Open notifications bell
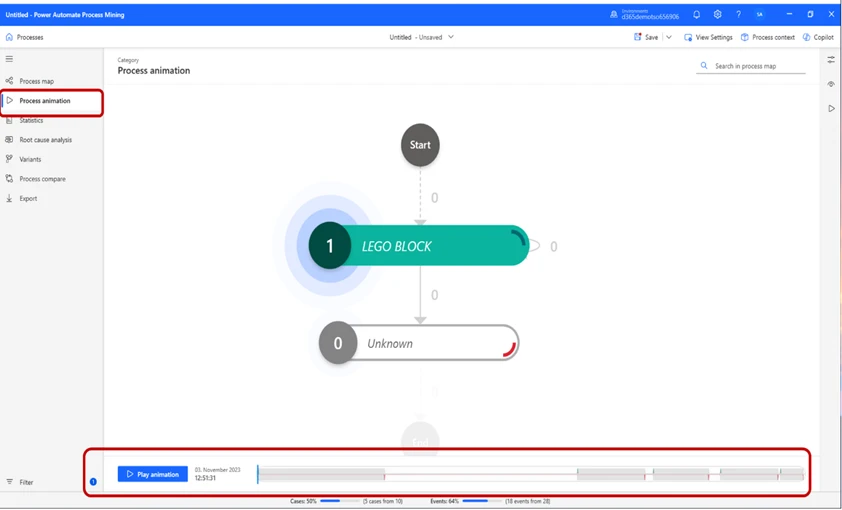The image size is (842, 510). click(x=696, y=14)
